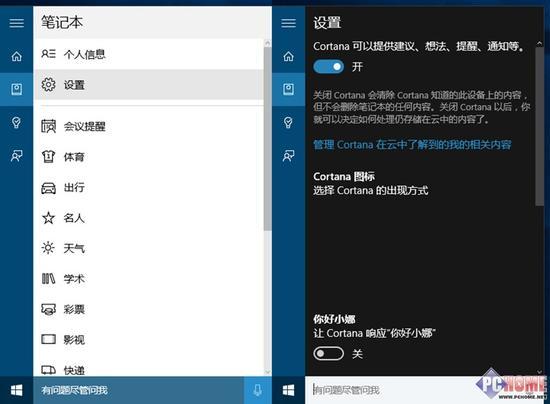Go to Home icon in left Cortana panel
Viewport: 550px width, 404px height.
click(16, 56)
